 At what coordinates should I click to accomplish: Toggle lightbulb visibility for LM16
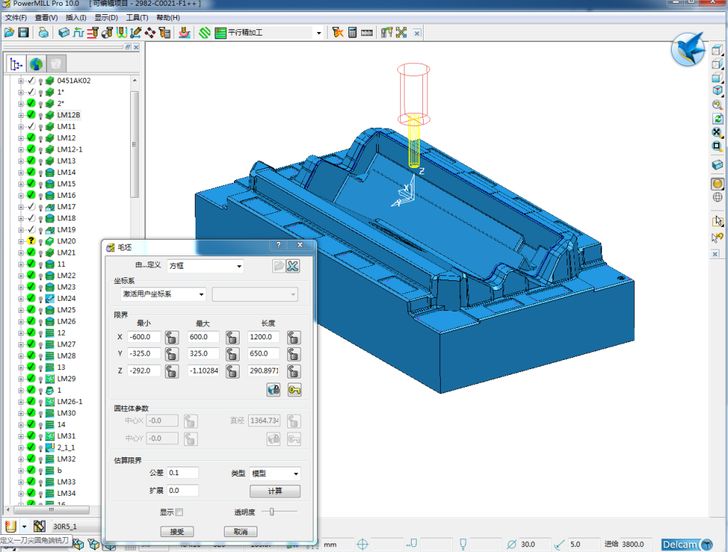(x=41, y=196)
